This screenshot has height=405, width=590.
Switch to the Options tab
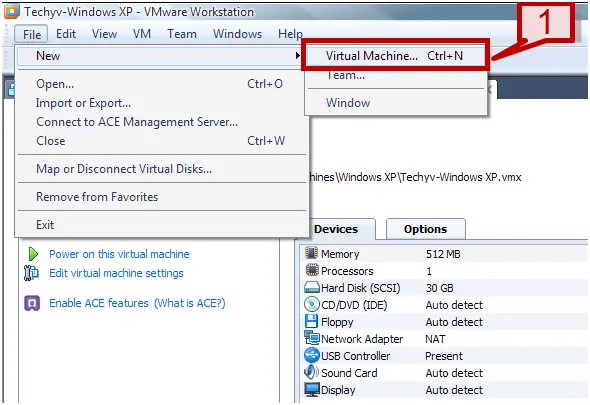tap(426, 229)
